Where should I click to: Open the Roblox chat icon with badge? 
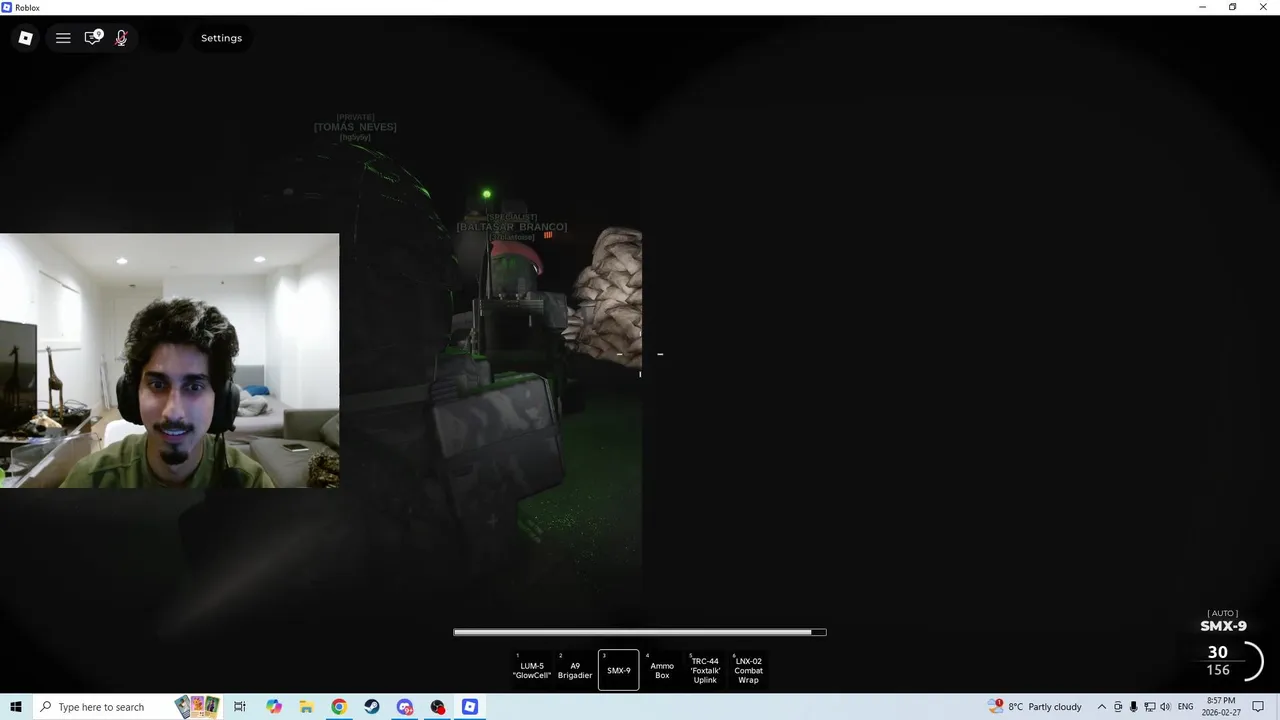point(93,38)
